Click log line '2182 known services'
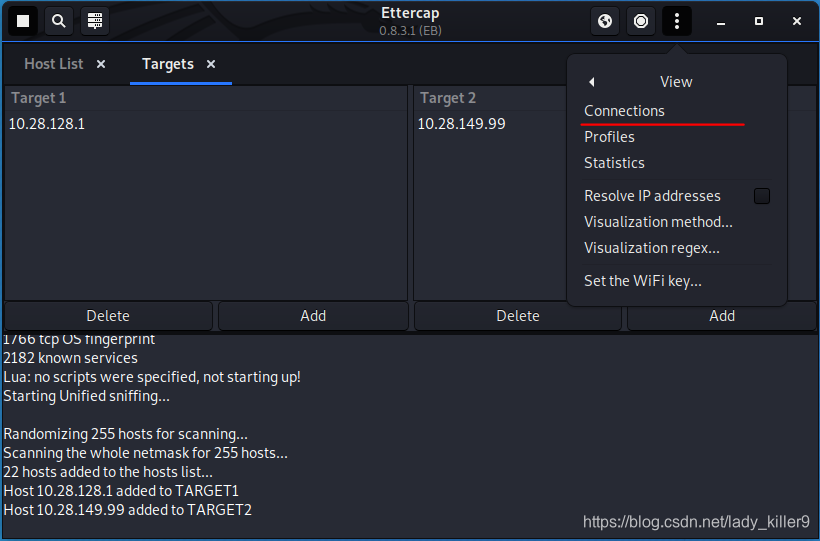Screen dimensions: 820x541 tap(70, 358)
